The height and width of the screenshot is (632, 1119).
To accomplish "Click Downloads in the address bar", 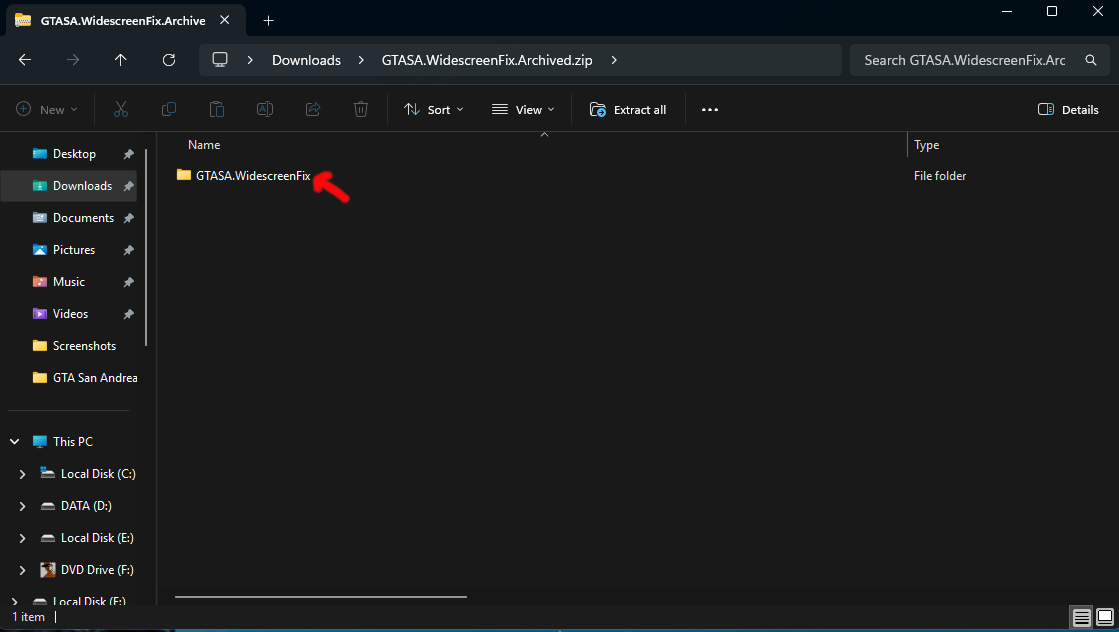I will pyautogui.click(x=306, y=60).
